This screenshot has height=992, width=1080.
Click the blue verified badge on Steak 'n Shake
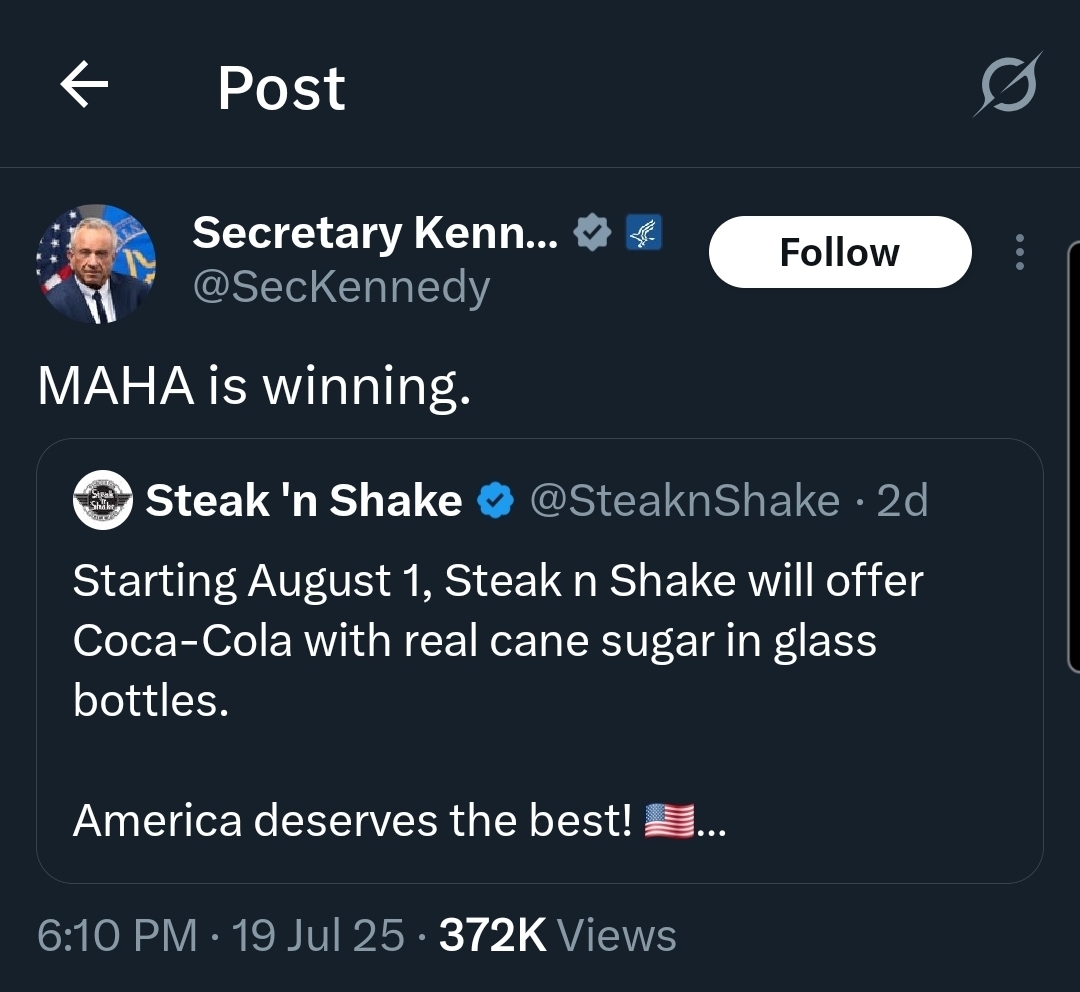[495, 501]
